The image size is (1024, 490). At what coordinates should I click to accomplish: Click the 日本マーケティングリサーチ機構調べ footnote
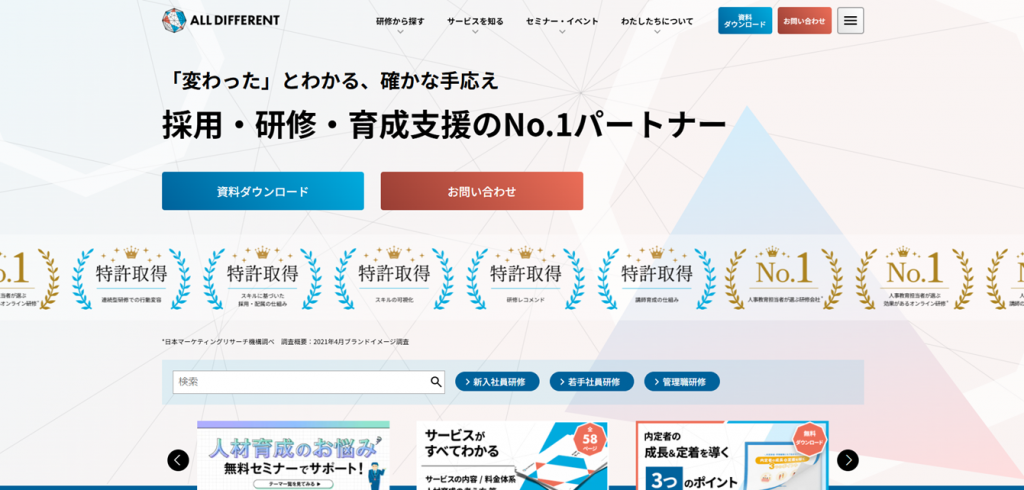point(285,341)
